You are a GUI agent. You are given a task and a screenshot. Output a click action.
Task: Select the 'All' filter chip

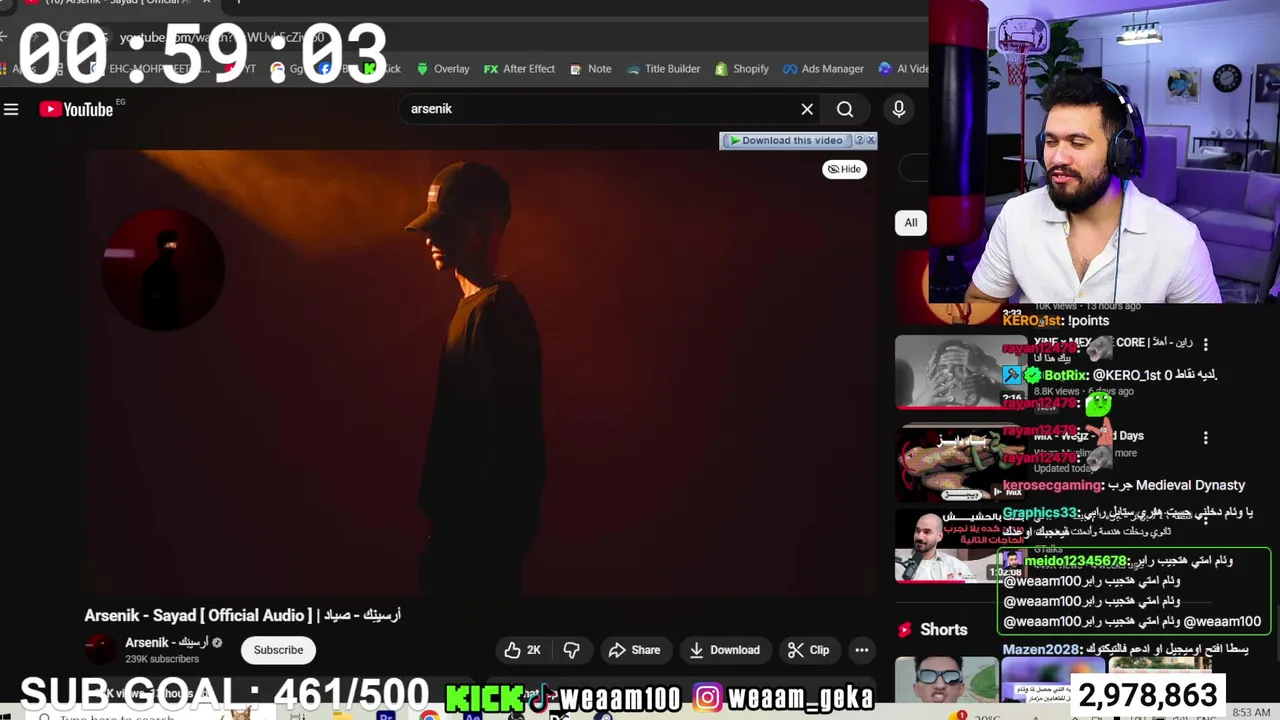click(x=910, y=223)
